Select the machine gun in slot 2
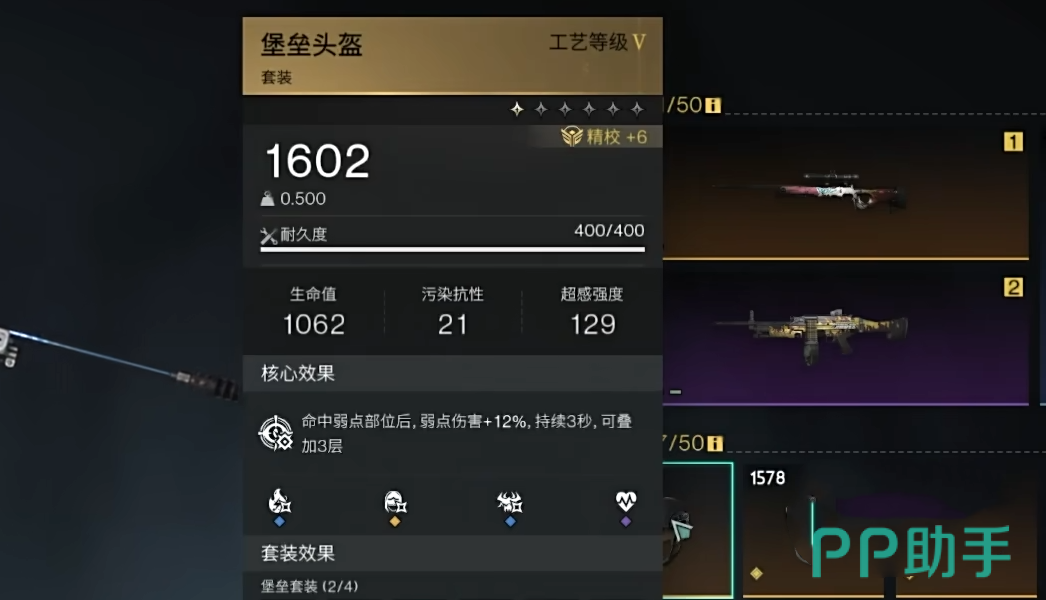 tap(846, 338)
